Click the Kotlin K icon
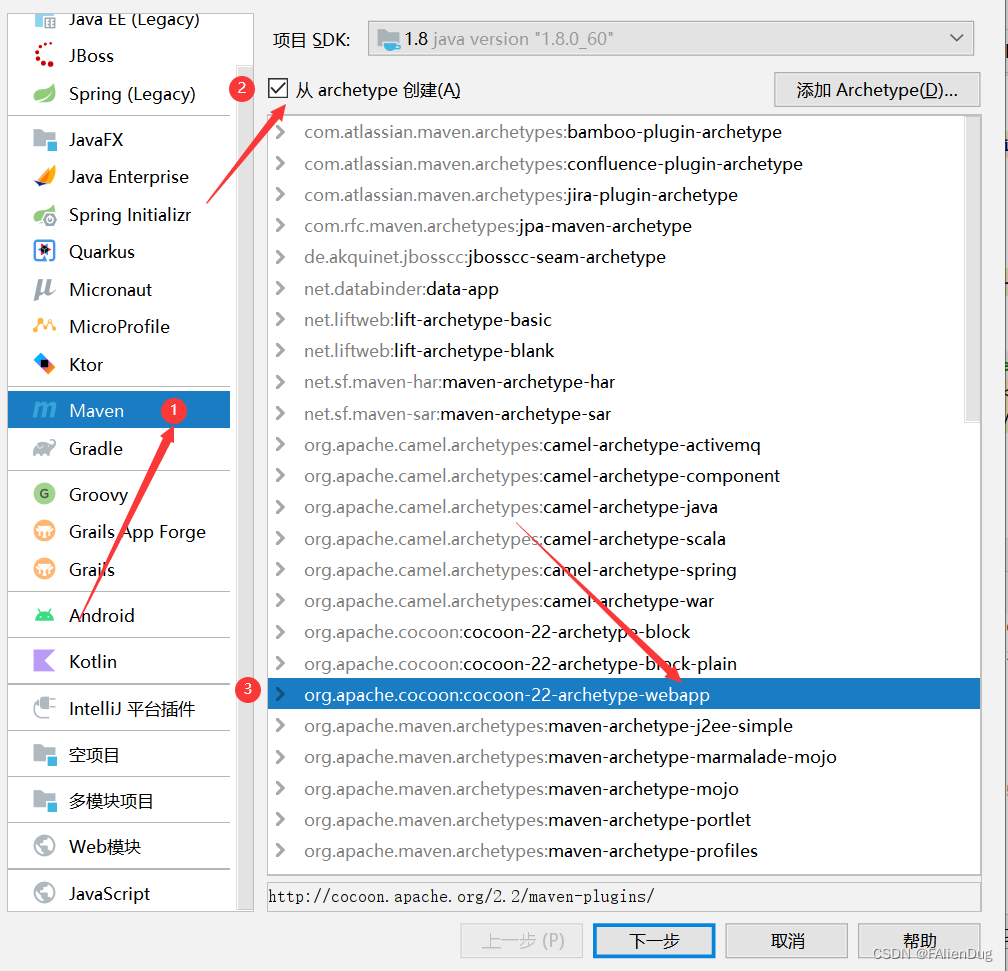Screen dimensions: 1008x971 pyautogui.click(x=44, y=661)
